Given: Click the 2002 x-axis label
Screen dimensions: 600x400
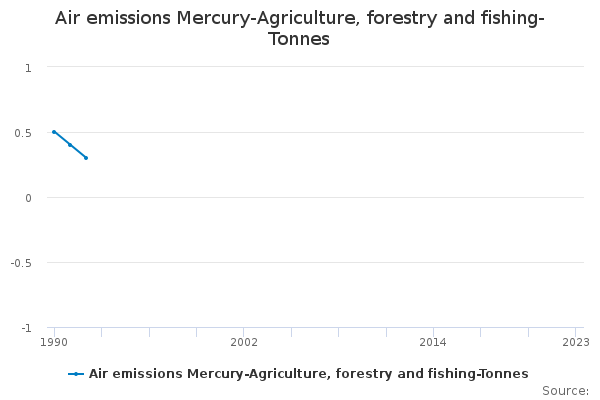Looking at the screenshot, I should click(x=244, y=342).
